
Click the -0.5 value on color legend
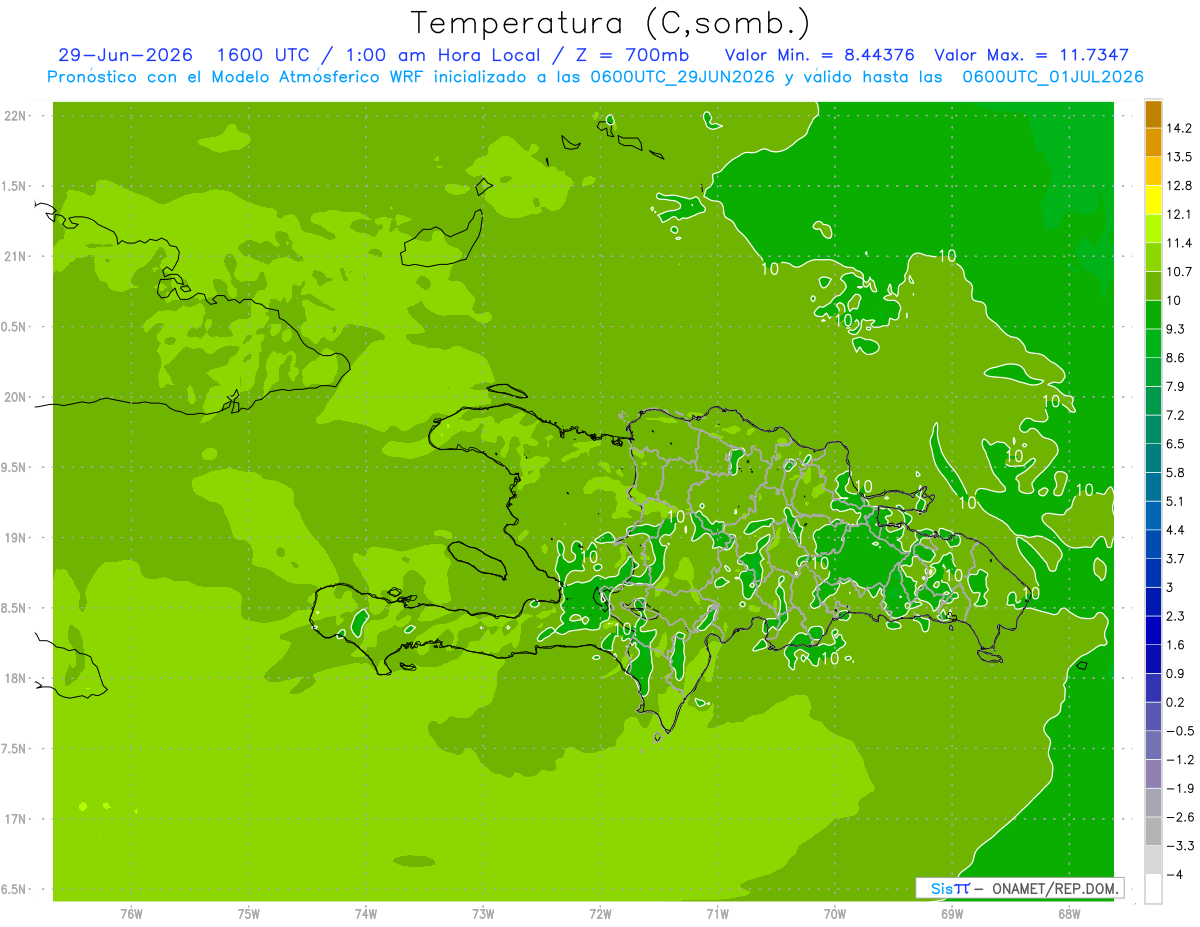[x=1179, y=731]
